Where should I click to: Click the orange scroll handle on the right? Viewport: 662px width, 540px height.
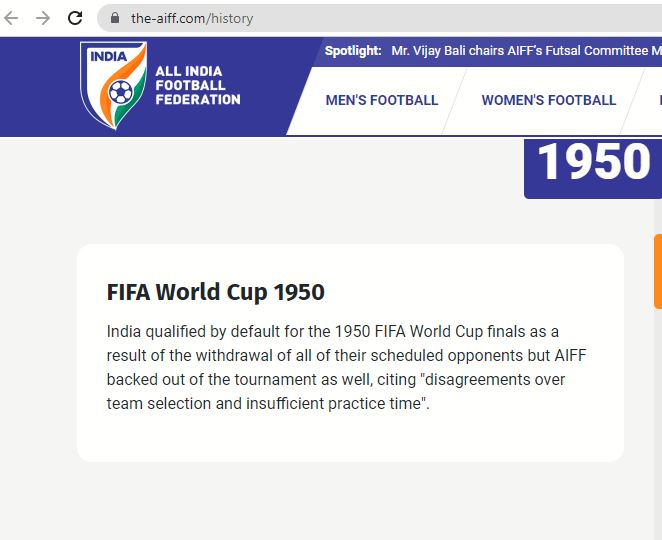click(x=657, y=271)
